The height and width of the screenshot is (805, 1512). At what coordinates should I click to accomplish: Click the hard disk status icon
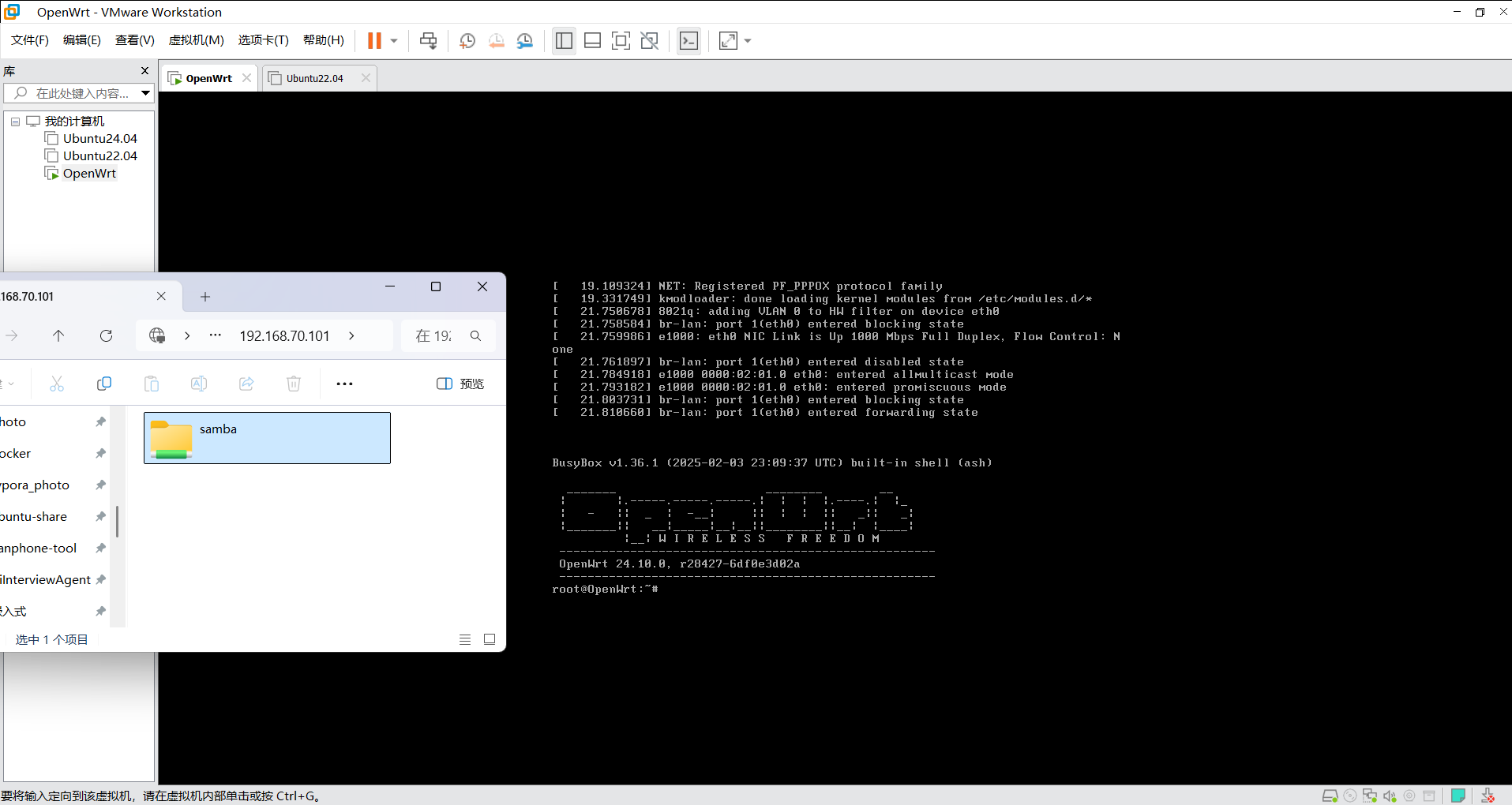1330,796
